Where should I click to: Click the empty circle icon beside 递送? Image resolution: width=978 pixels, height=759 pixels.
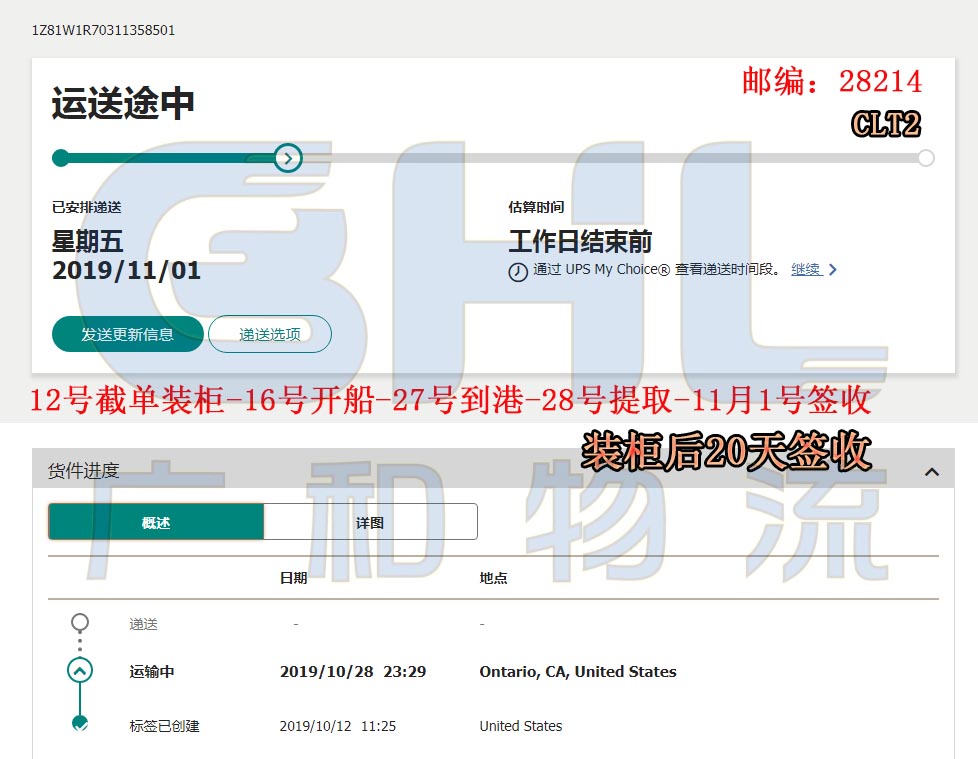80,623
